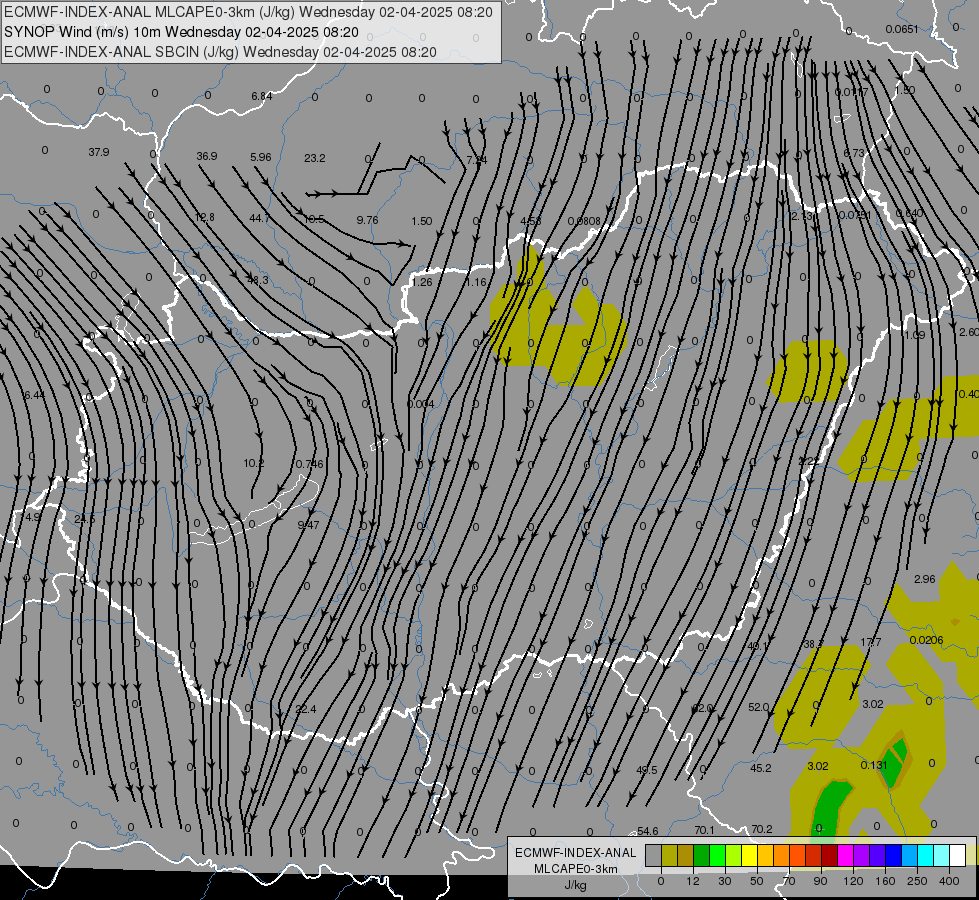979x900 pixels.
Task: Click the 23.2 map value
Action: tap(315, 158)
